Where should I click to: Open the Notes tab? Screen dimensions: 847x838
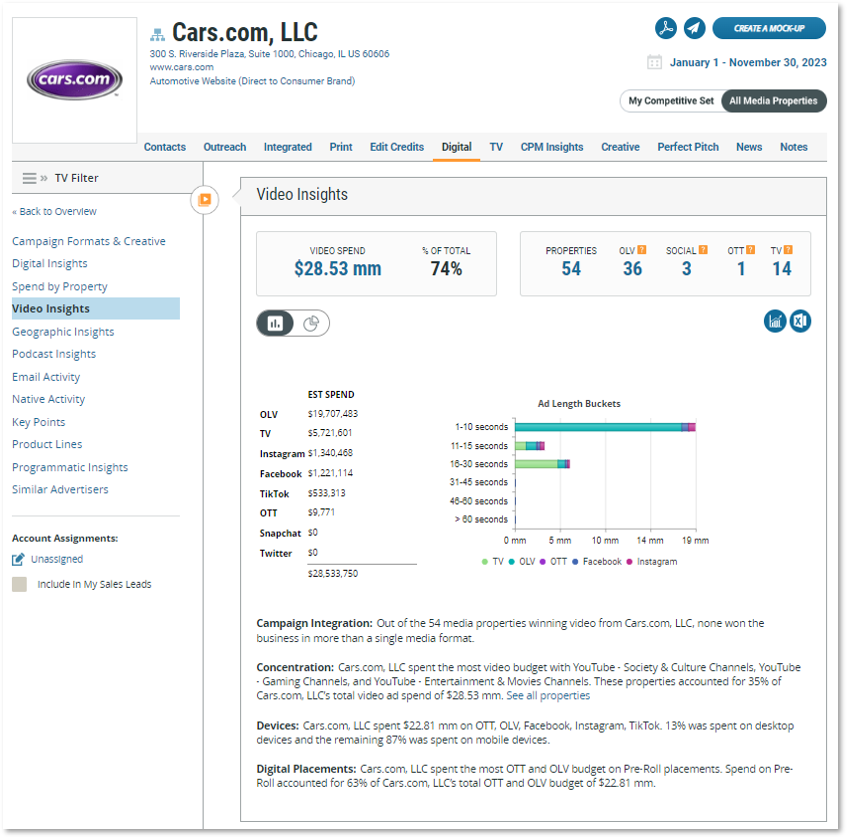click(793, 147)
